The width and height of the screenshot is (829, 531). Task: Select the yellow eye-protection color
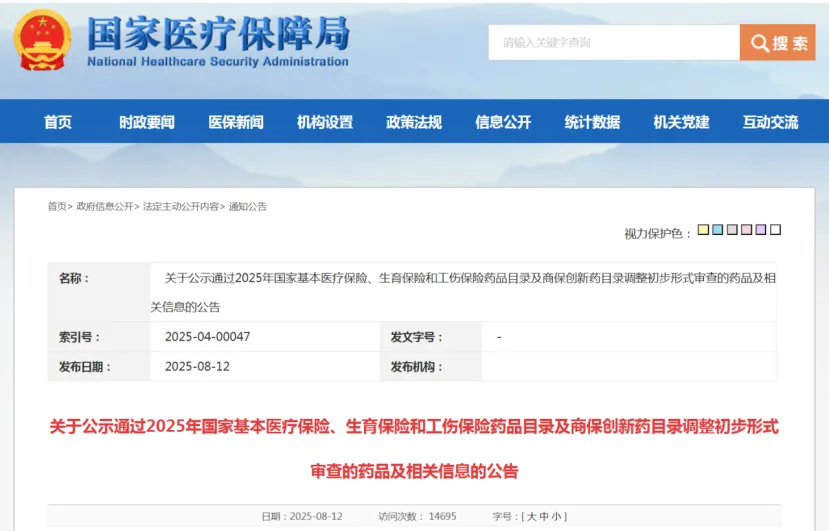[x=703, y=230]
